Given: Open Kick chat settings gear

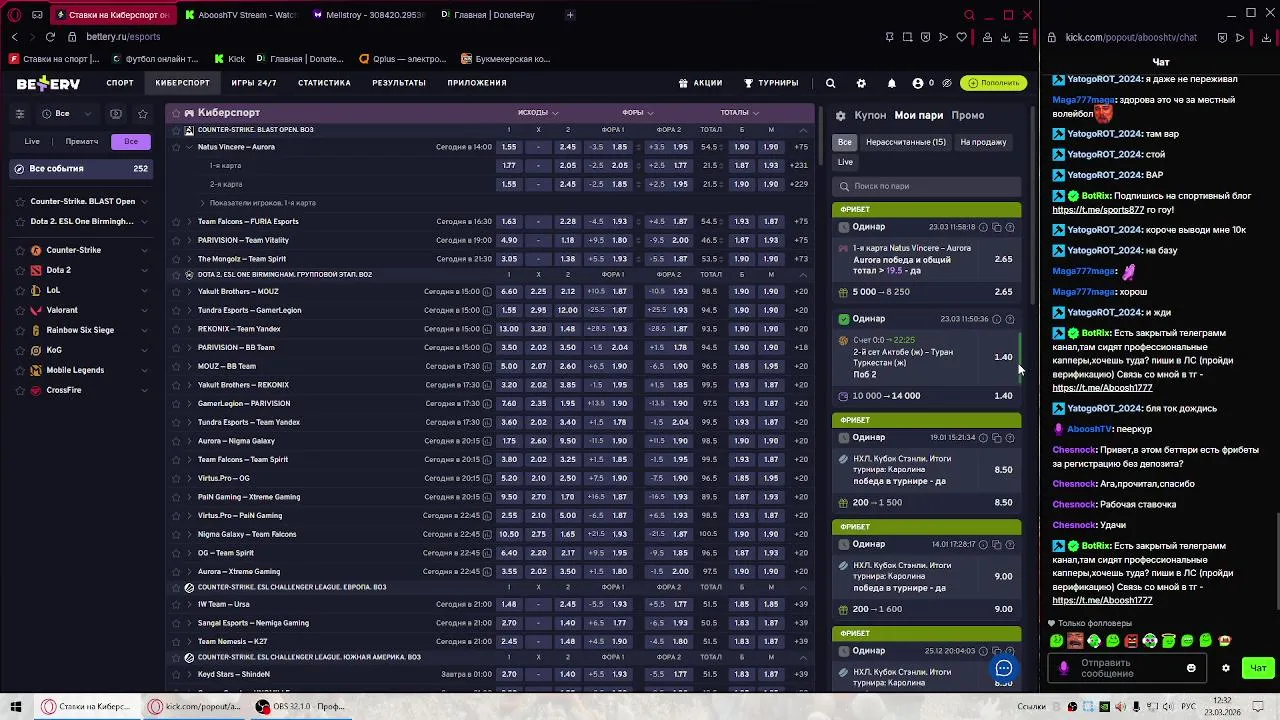Looking at the screenshot, I should pos(1226,668).
